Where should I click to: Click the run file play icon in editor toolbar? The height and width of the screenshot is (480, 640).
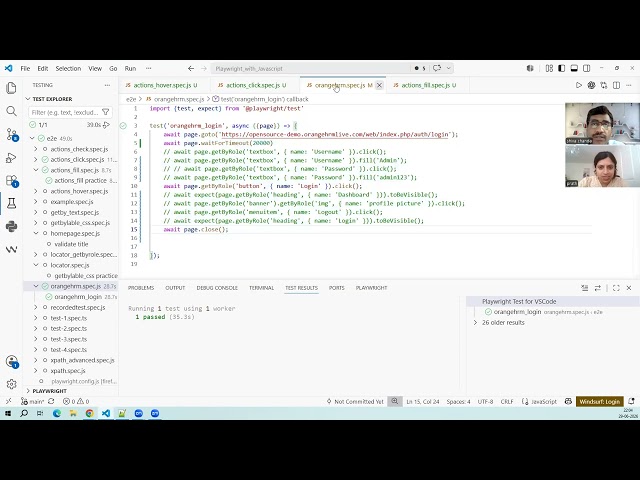tap(578, 85)
